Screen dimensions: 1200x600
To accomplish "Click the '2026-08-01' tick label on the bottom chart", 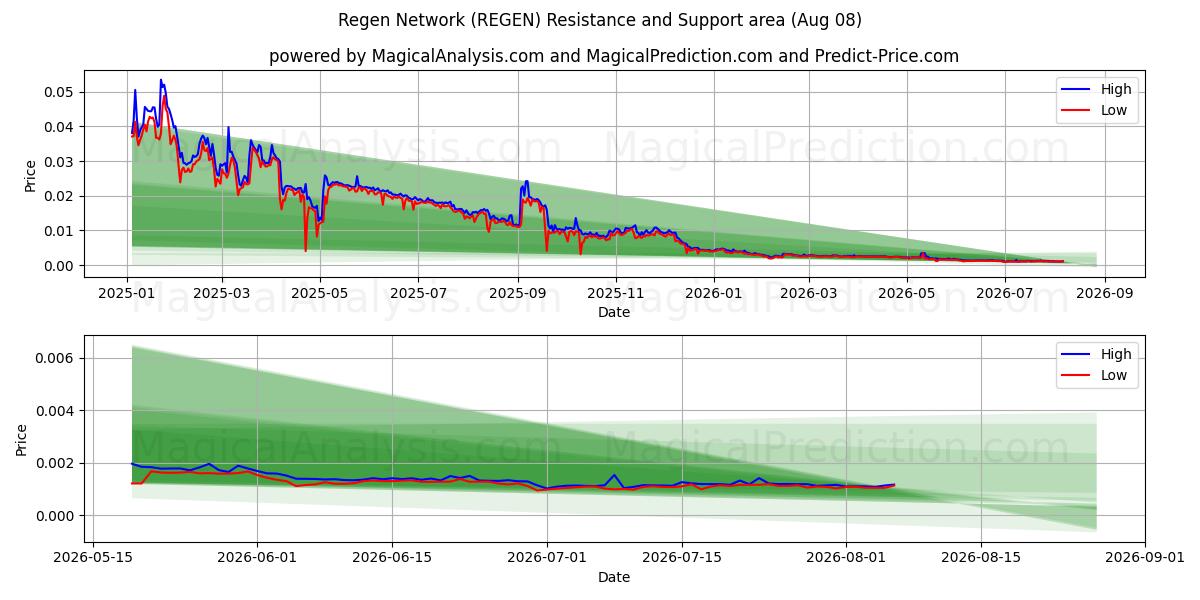I will [x=846, y=558].
